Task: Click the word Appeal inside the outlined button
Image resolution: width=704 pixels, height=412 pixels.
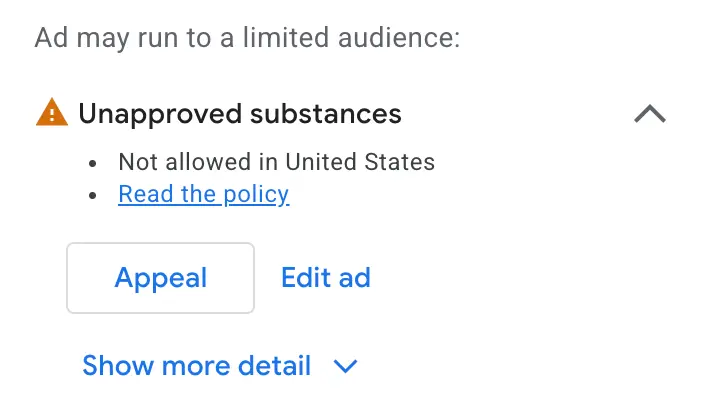Action: (x=161, y=278)
